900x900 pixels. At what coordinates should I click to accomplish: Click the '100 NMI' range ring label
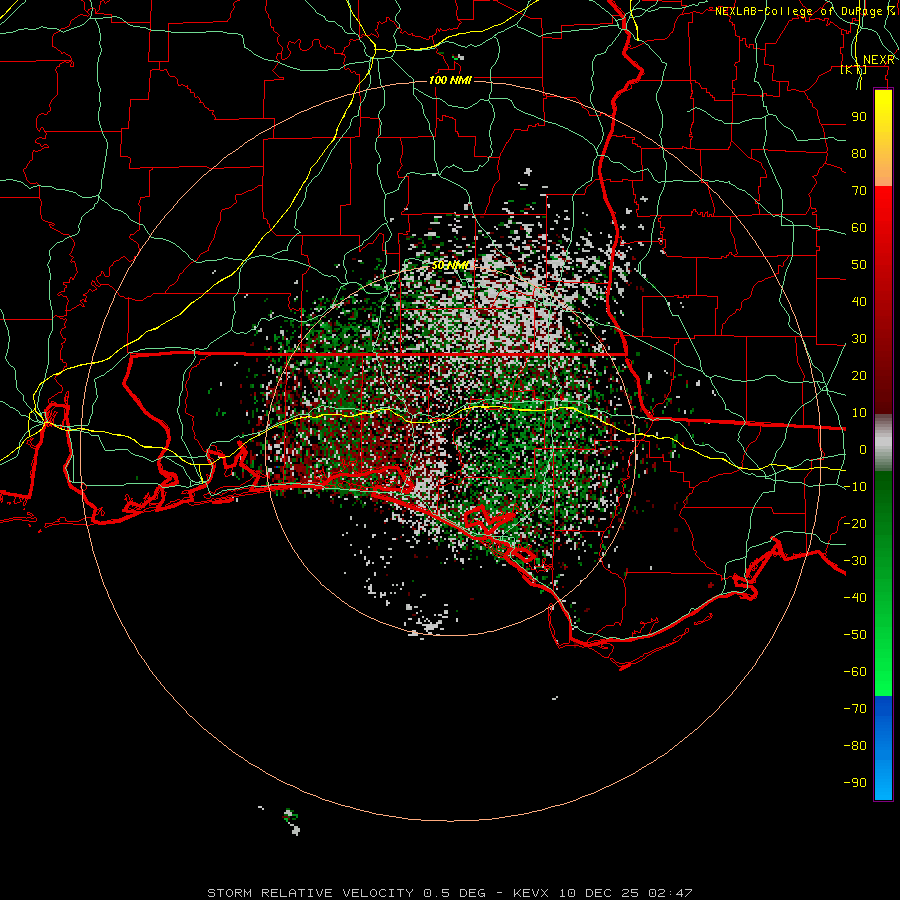pos(450,80)
